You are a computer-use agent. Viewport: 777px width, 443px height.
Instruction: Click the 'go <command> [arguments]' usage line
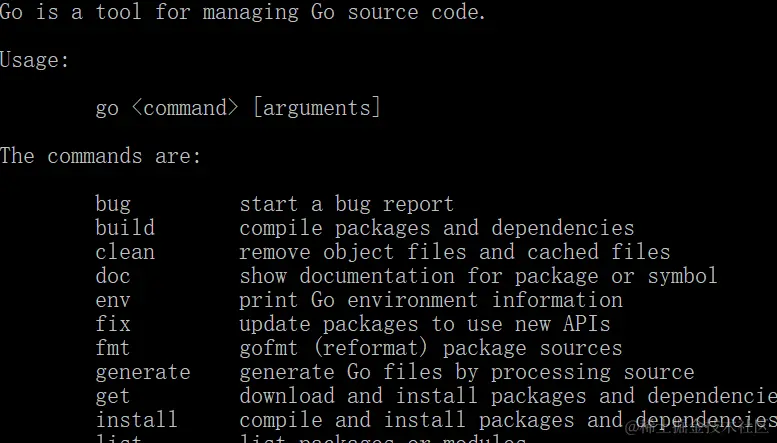tap(238, 108)
